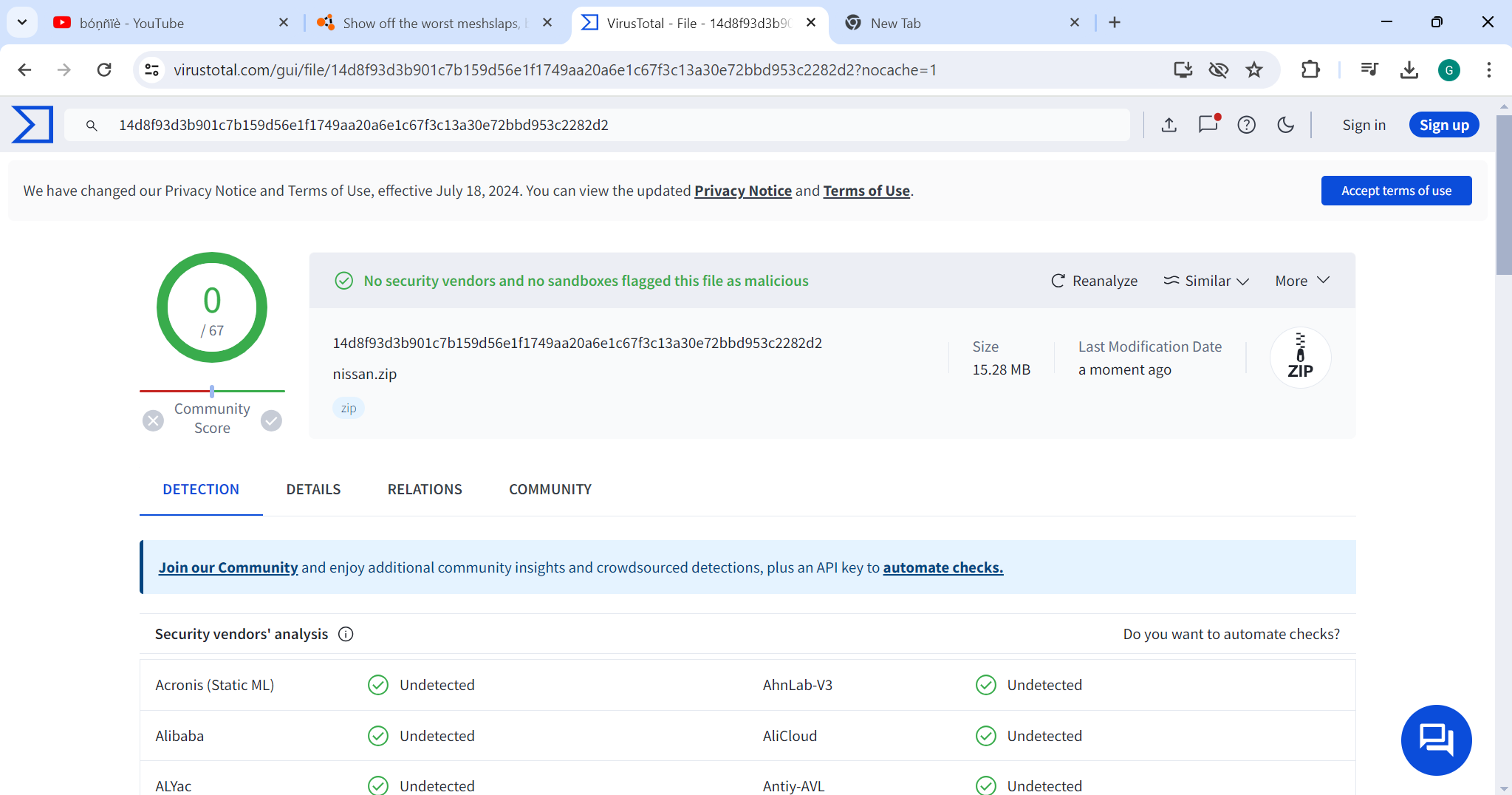Click the nissan.zip file name
This screenshot has width=1512, height=795.
[365, 374]
